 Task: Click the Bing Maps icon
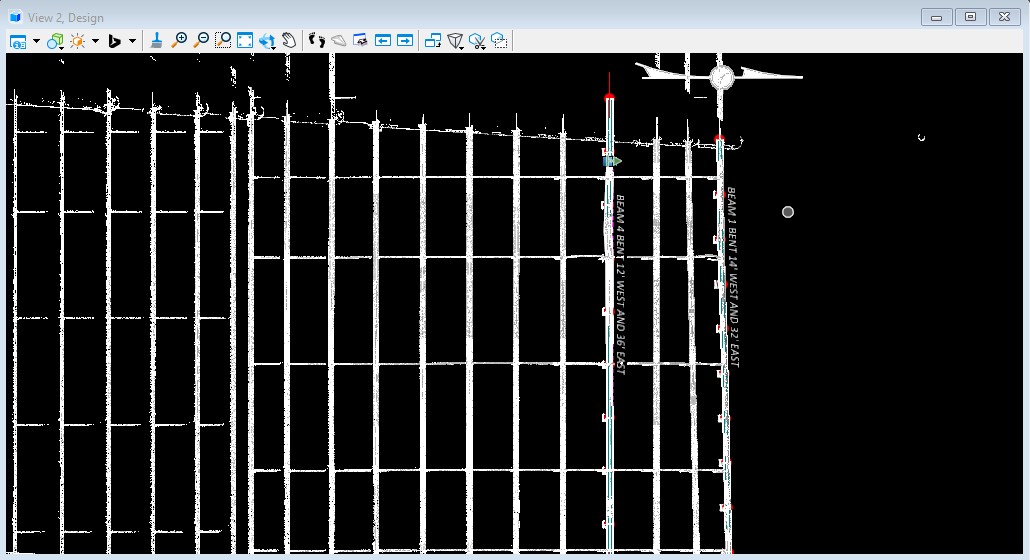(114, 41)
